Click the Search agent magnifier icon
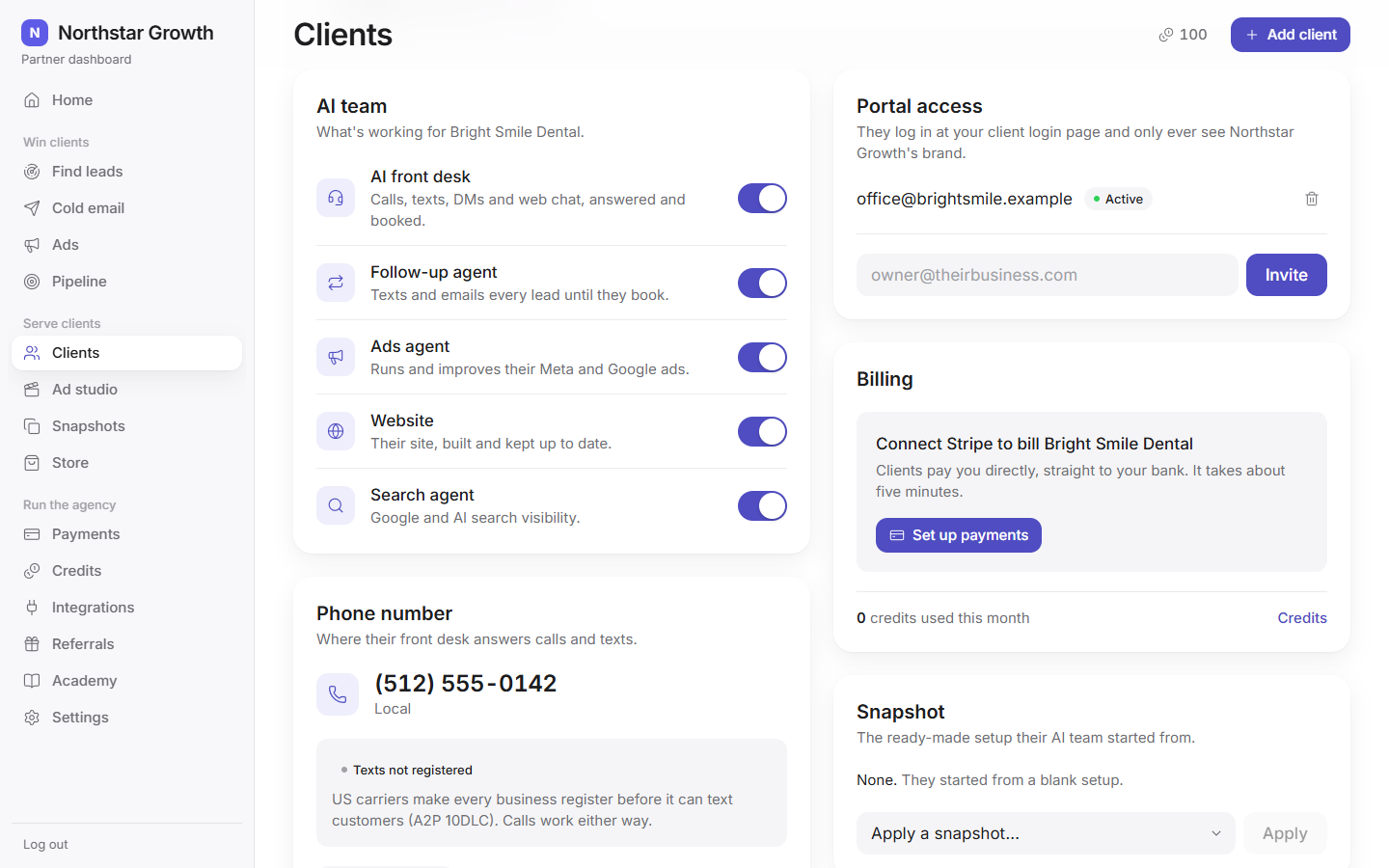 [336, 505]
